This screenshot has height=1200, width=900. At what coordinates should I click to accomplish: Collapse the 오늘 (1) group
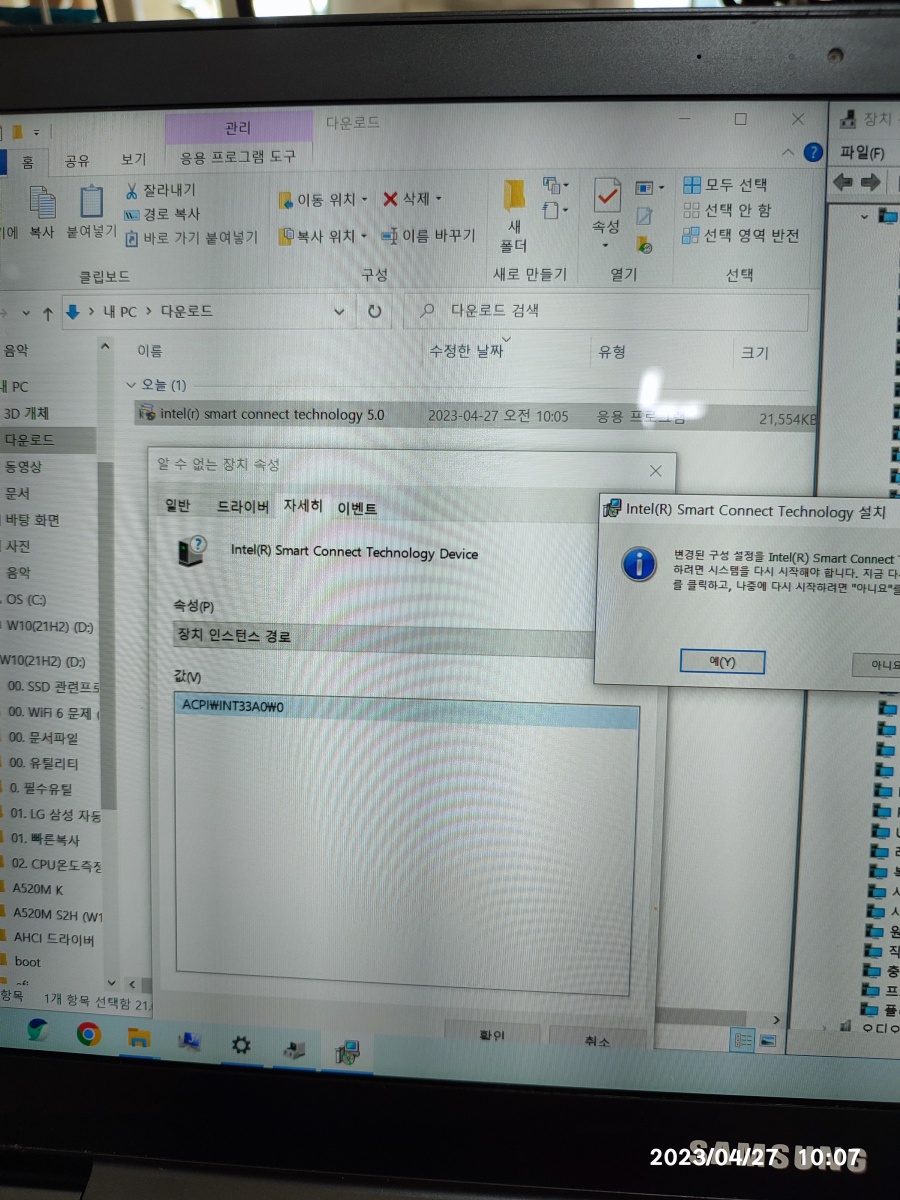pos(130,384)
